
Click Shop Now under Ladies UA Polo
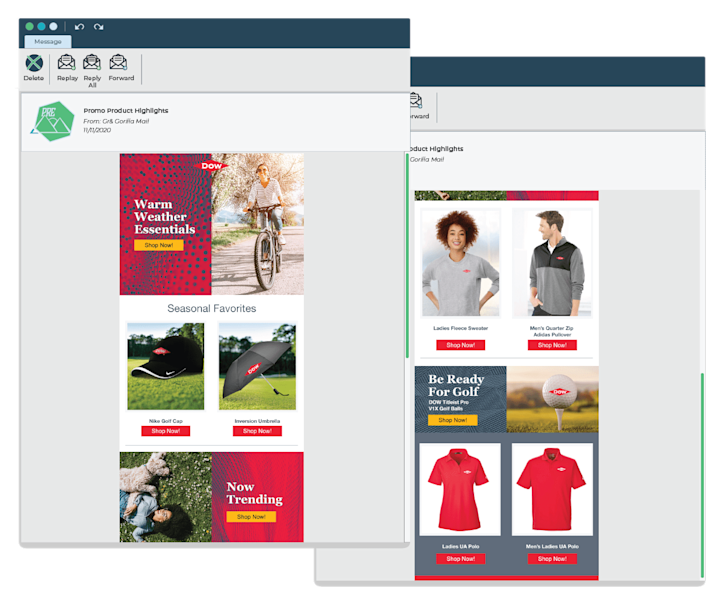click(x=461, y=559)
